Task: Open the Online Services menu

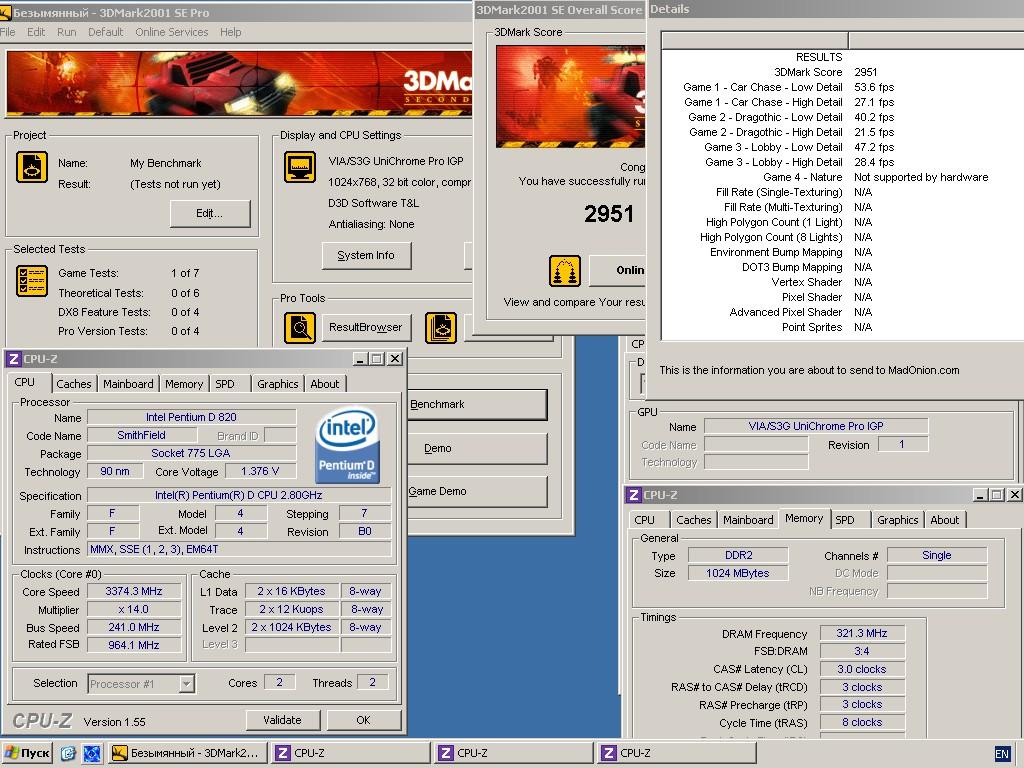Action: tap(172, 32)
